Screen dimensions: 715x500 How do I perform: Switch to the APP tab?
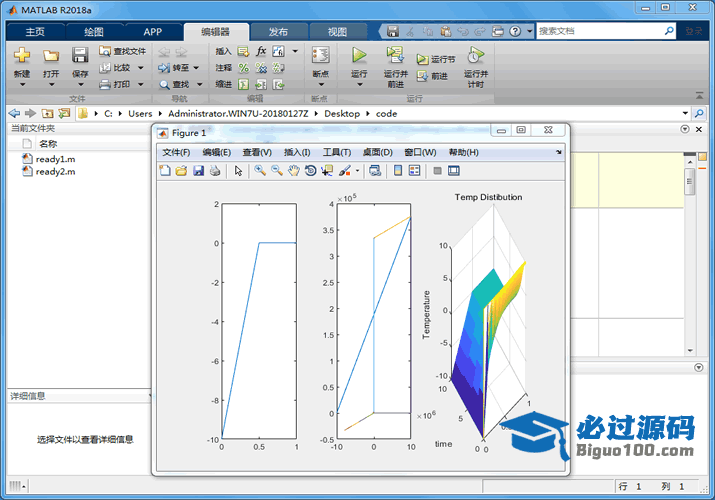click(x=153, y=32)
